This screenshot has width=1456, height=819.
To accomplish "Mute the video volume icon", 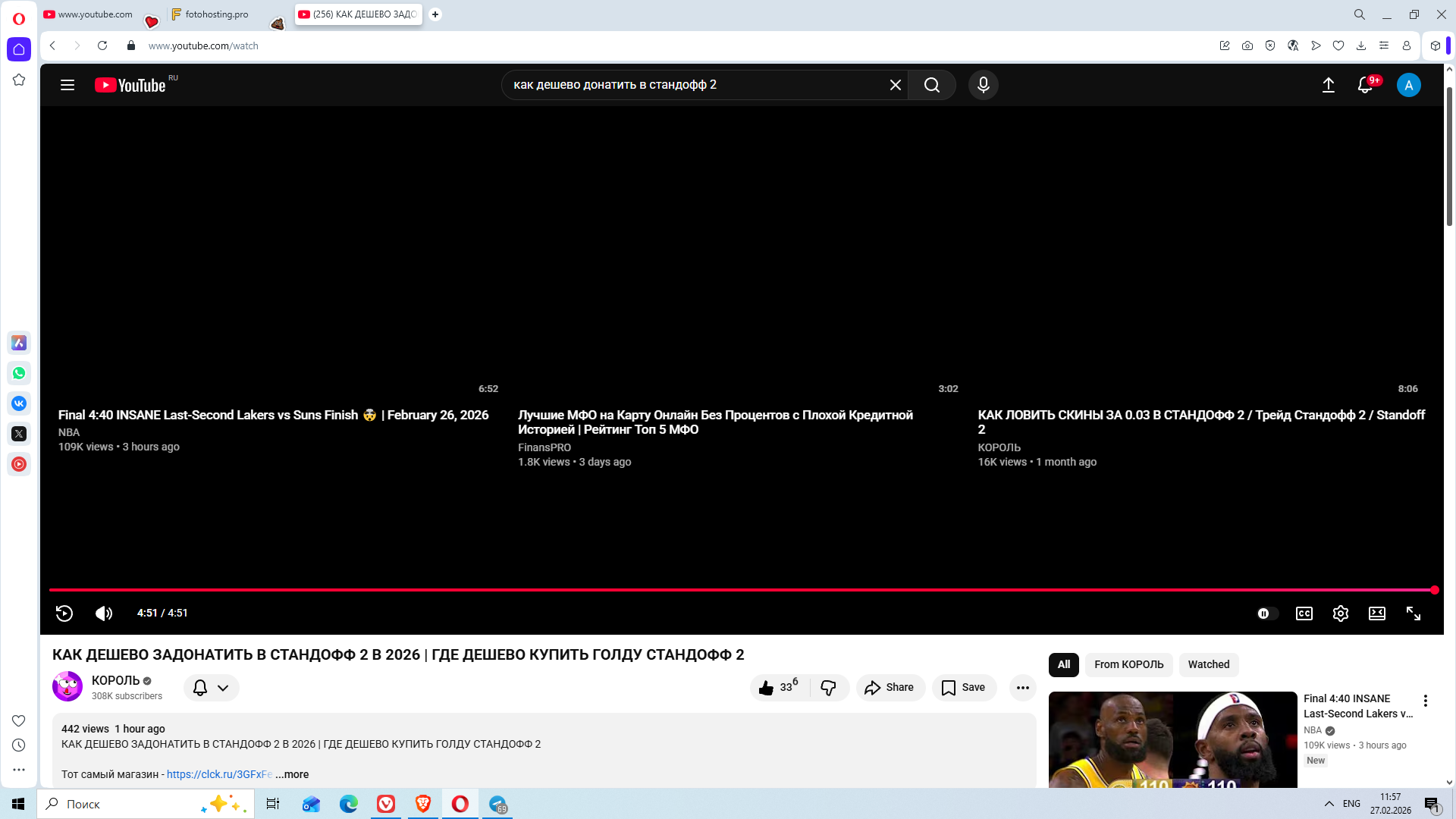I will (104, 613).
